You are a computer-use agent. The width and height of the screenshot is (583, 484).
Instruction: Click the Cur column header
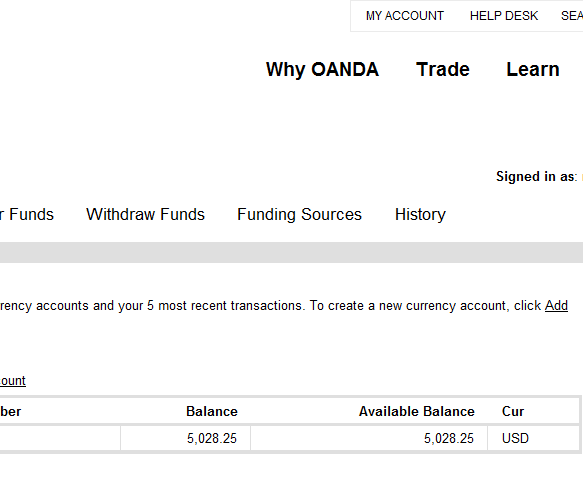[x=513, y=412]
